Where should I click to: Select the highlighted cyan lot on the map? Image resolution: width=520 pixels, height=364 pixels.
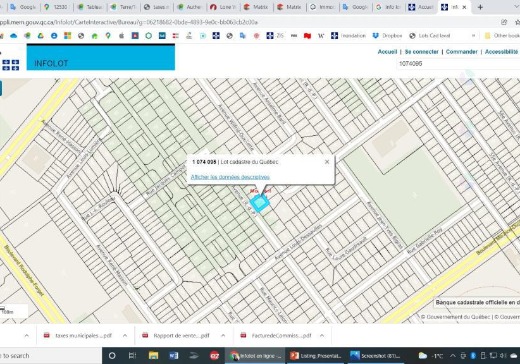pyautogui.click(x=259, y=203)
